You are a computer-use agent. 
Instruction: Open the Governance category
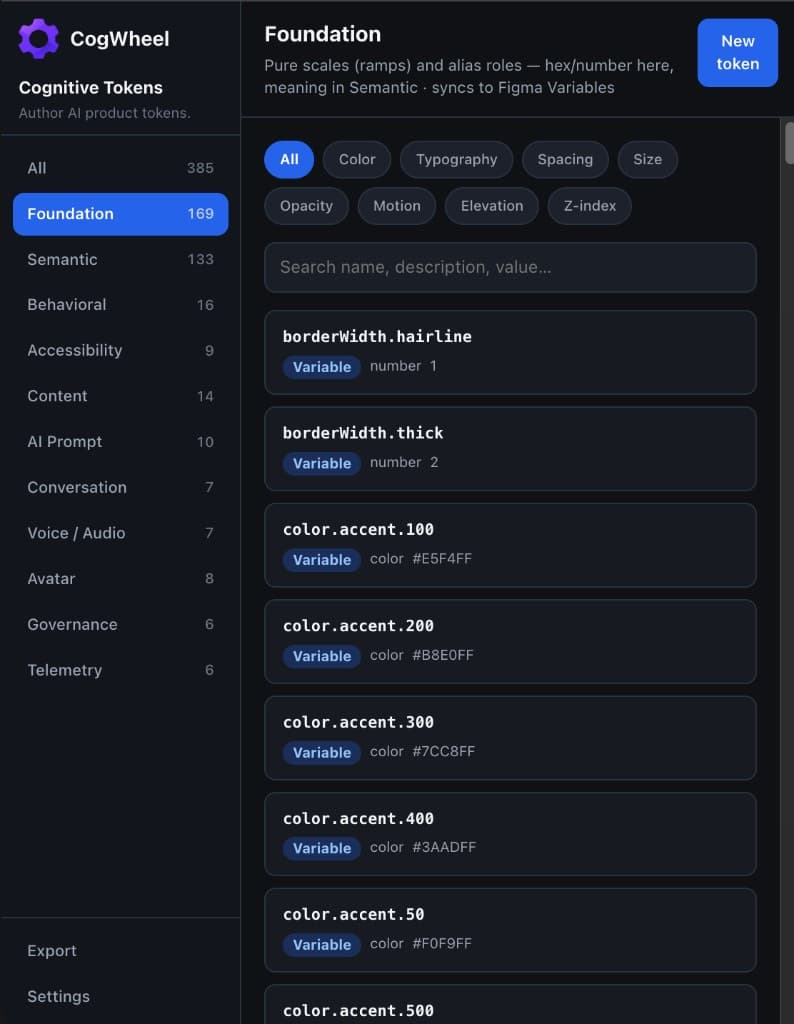121,624
